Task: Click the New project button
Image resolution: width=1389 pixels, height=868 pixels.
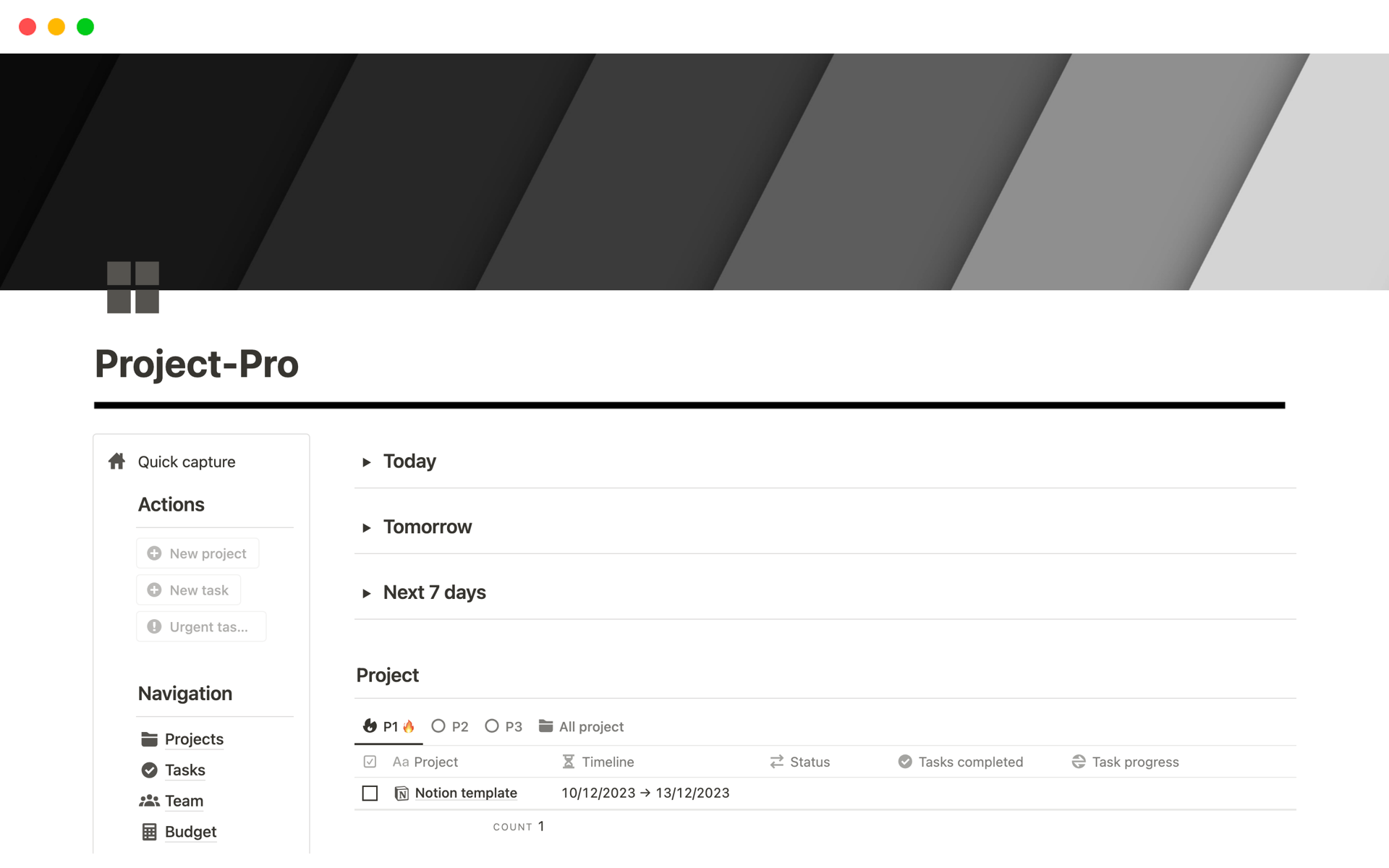Action: click(199, 552)
